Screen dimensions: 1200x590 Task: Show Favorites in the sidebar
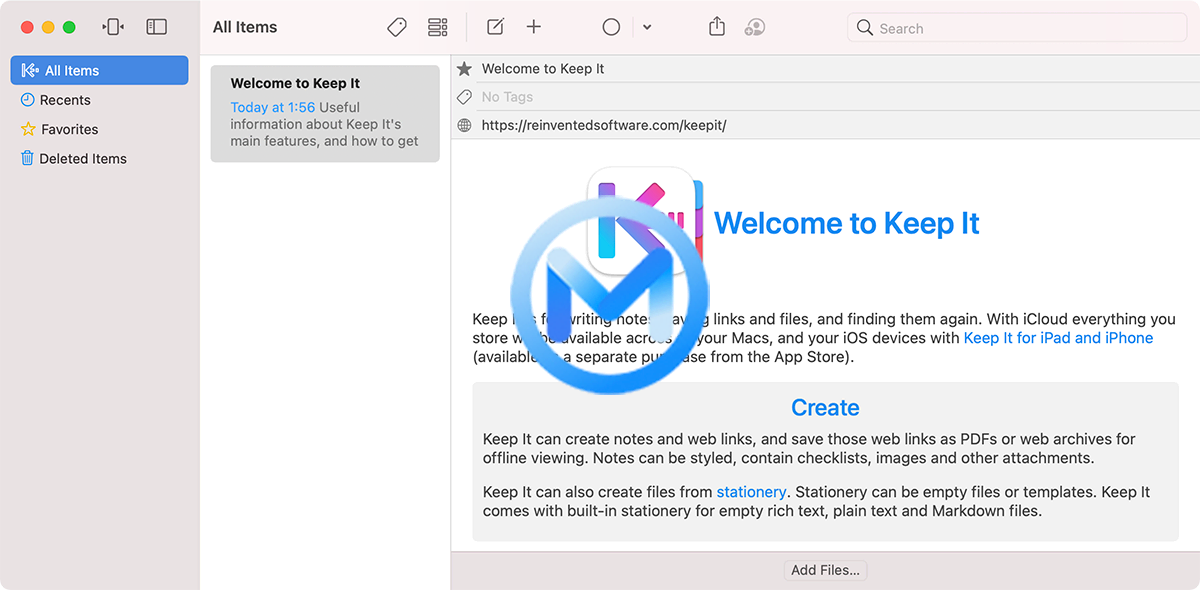pos(69,129)
